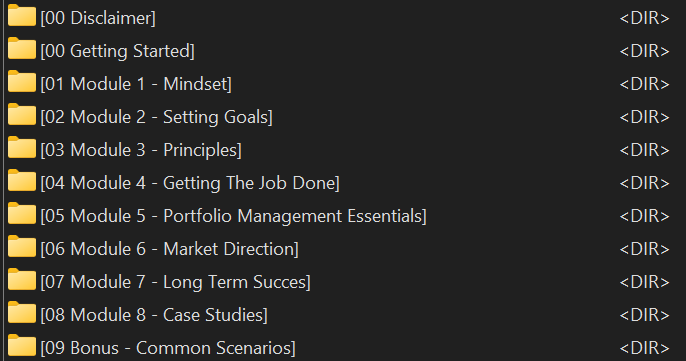This screenshot has height=361, width=686.
Task: Click the Module 4 - Getting The Job Done folder icon
Action: click(22, 181)
